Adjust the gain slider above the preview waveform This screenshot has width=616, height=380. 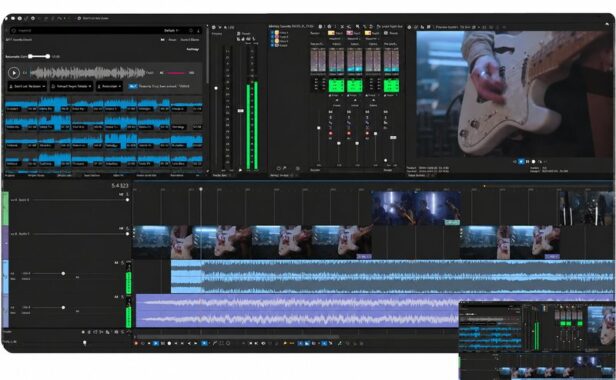click(x=39, y=57)
